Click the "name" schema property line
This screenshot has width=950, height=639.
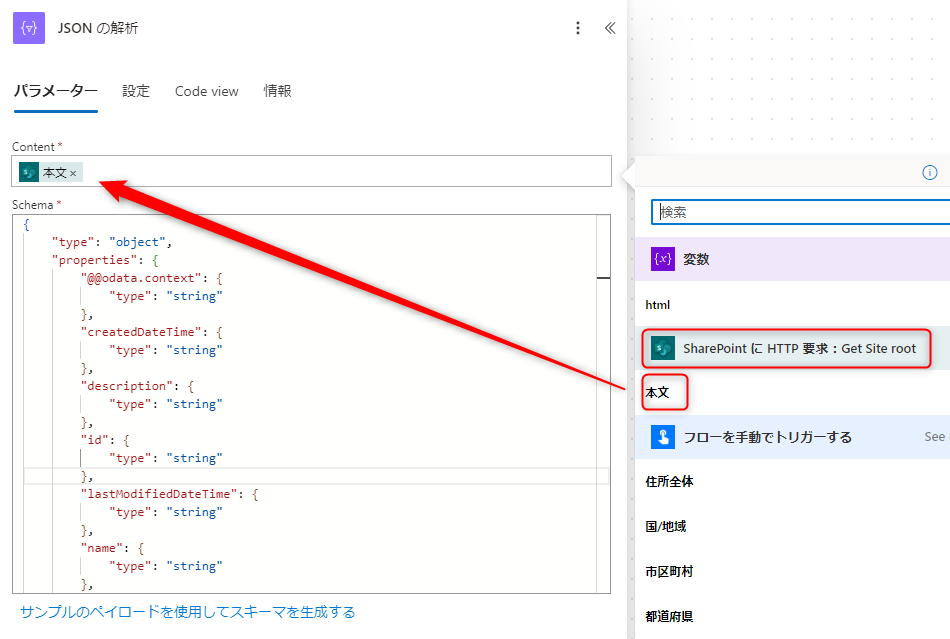(x=112, y=548)
